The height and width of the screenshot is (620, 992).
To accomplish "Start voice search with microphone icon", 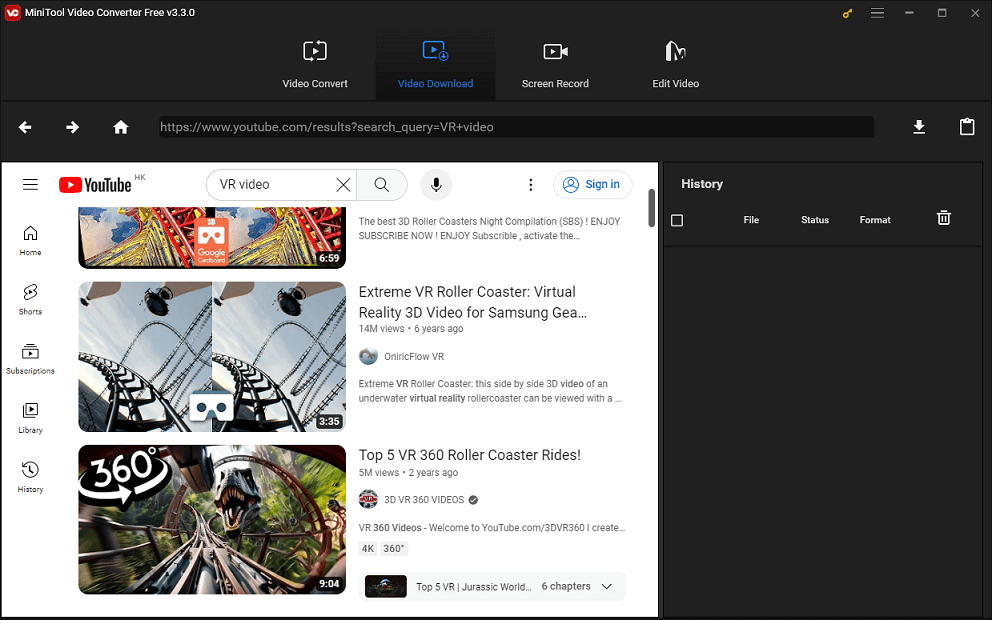I will point(436,184).
